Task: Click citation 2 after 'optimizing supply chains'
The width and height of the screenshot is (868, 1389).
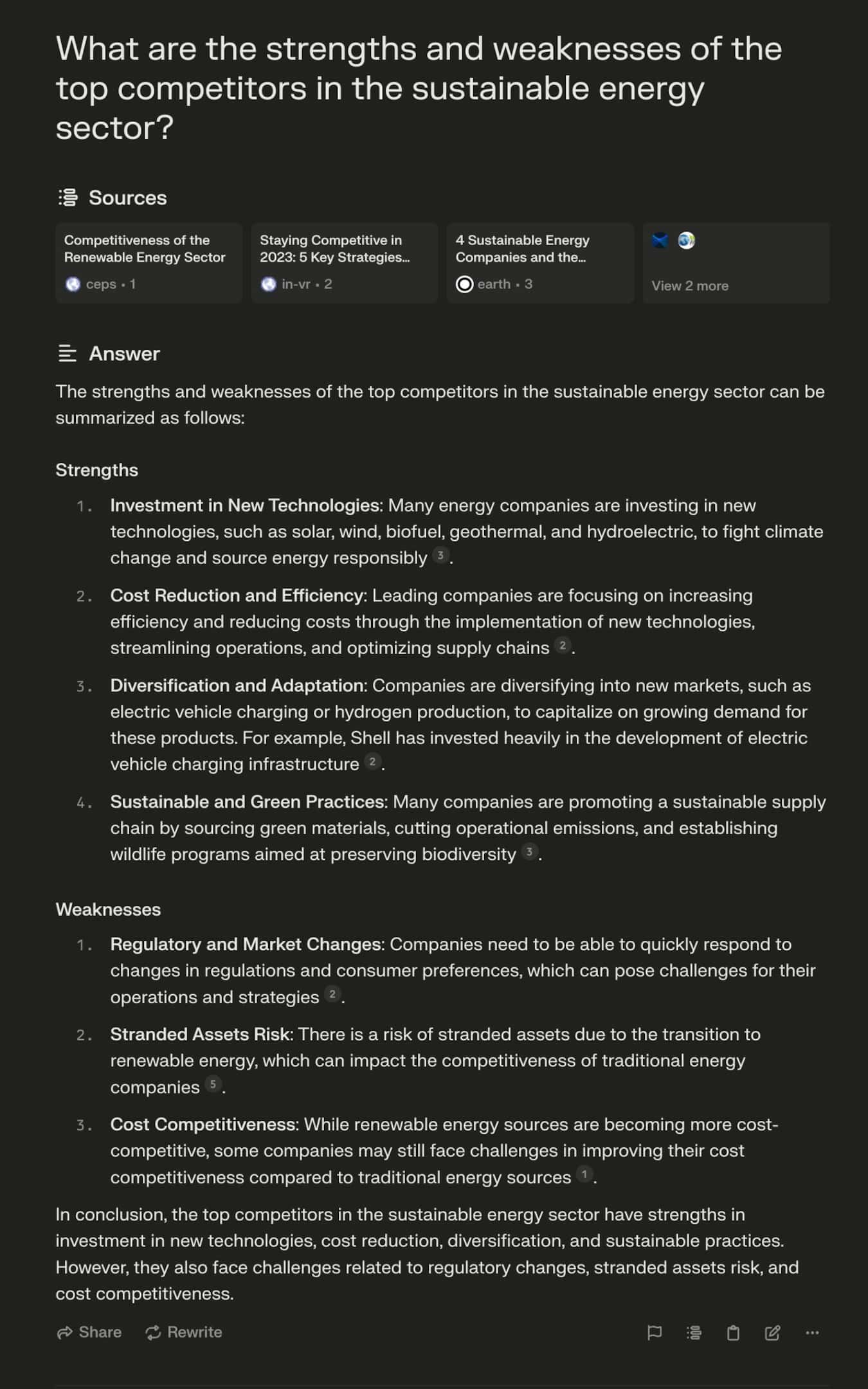Action: (x=563, y=646)
